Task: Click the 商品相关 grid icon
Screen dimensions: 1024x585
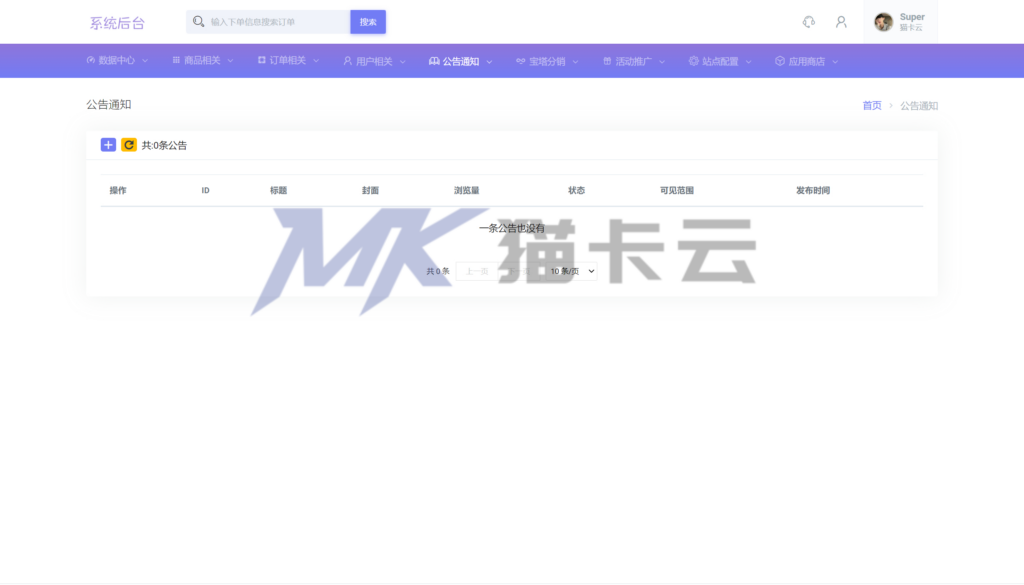Action: [176, 60]
